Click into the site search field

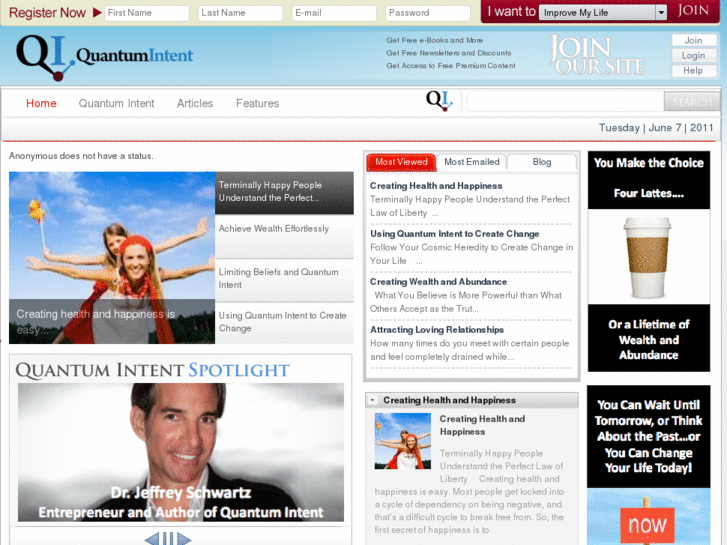click(x=565, y=102)
